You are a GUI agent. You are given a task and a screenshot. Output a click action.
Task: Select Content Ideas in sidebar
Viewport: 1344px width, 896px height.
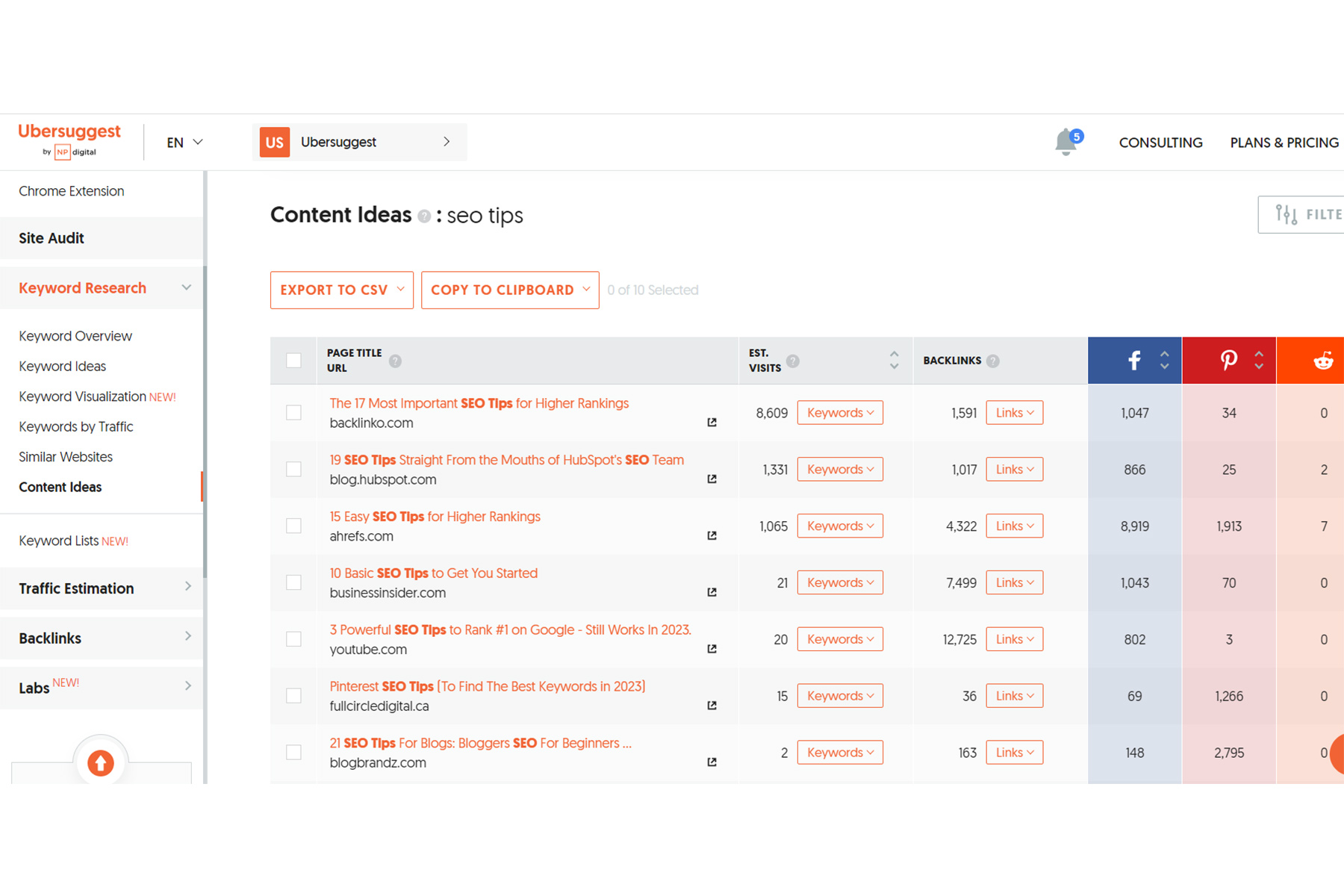(x=60, y=487)
